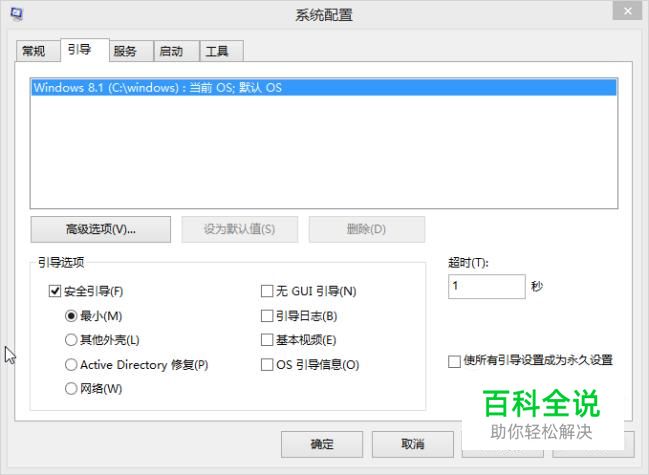The height and width of the screenshot is (475, 649).
Task: Enable 无 GUI 引导(N) checkbox
Action: click(x=267, y=291)
